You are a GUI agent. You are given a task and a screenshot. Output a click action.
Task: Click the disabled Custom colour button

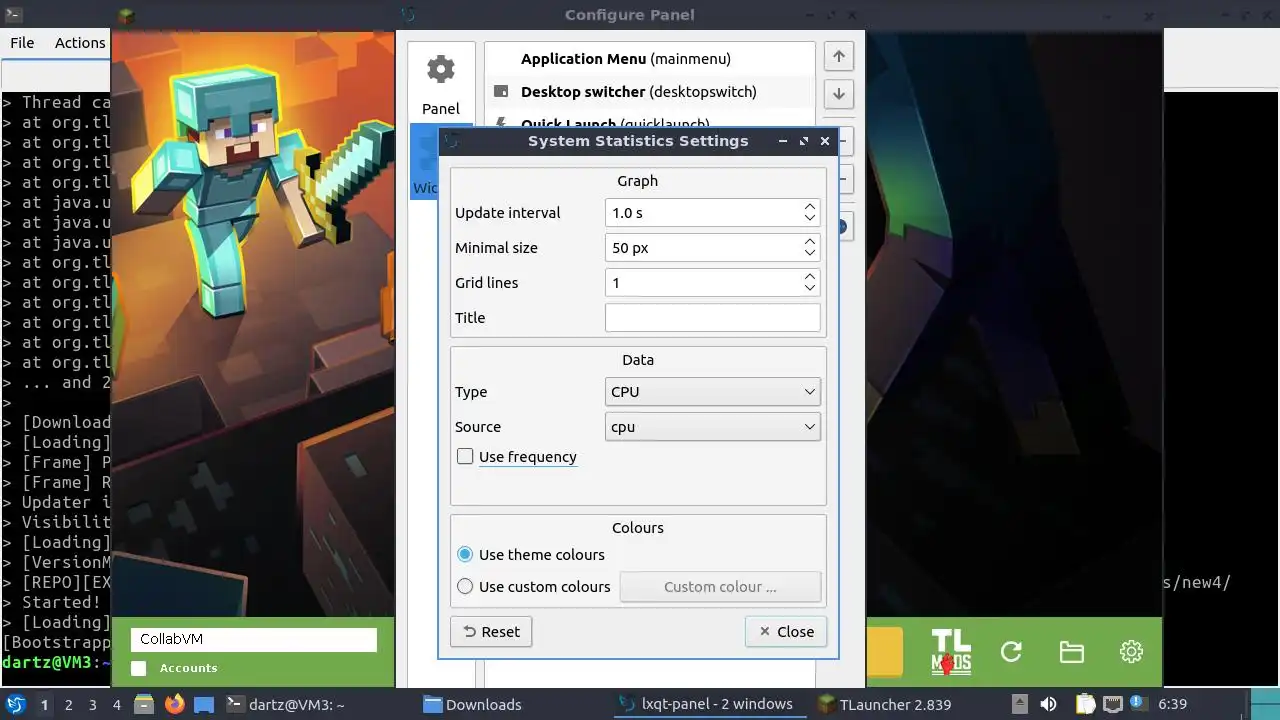(720, 587)
